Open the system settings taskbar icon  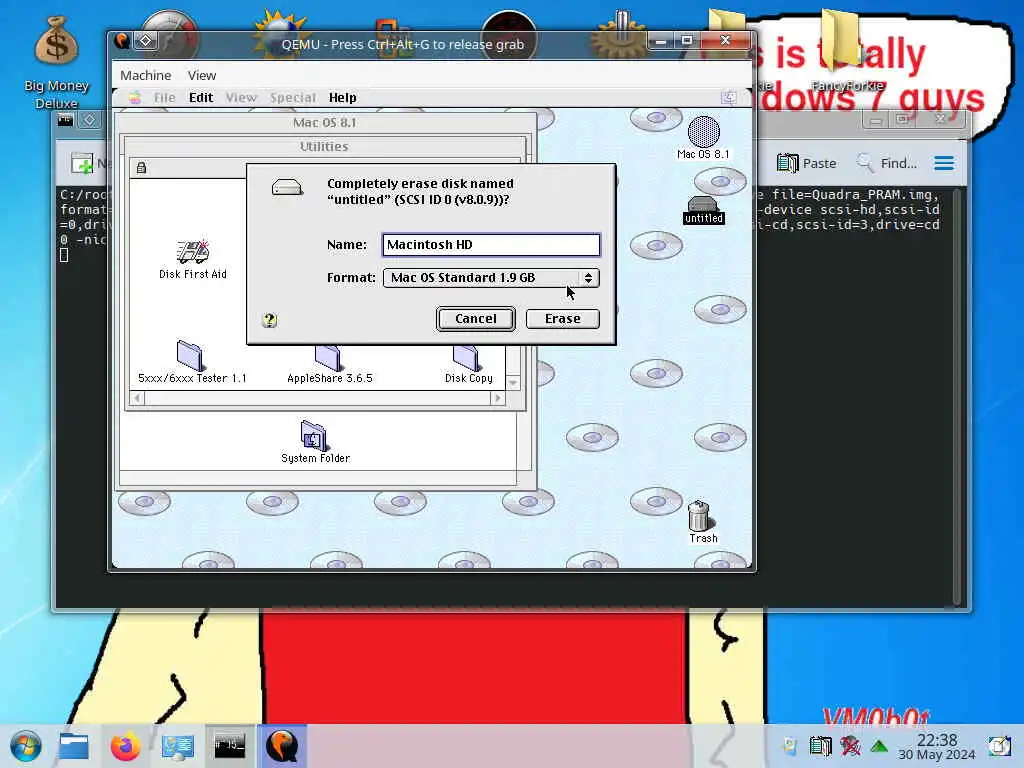point(178,746)
